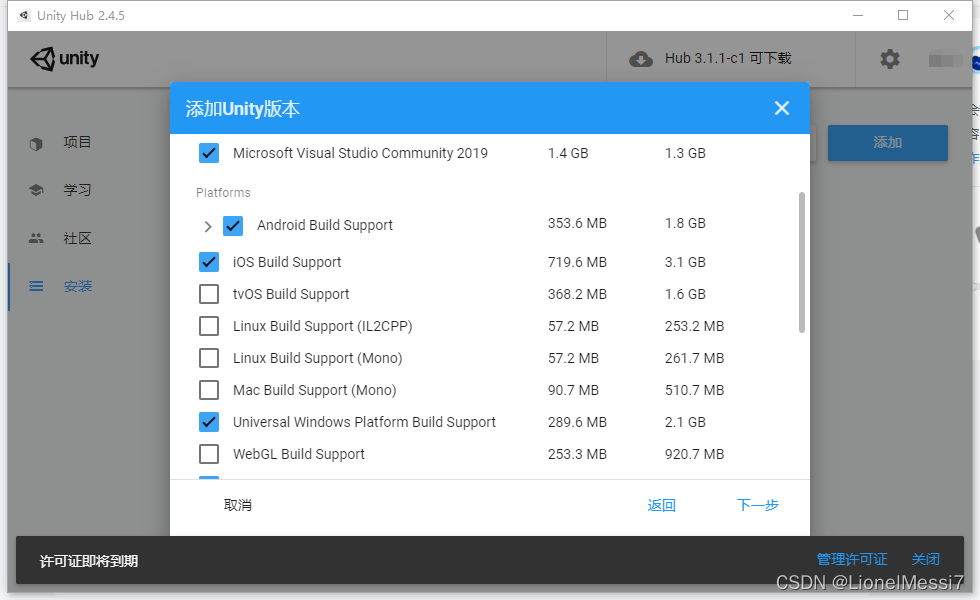The height and width of the screenshot is (600, 980).
Task: Maximize the Unity Hub window
Action: (x=903, y=15)
